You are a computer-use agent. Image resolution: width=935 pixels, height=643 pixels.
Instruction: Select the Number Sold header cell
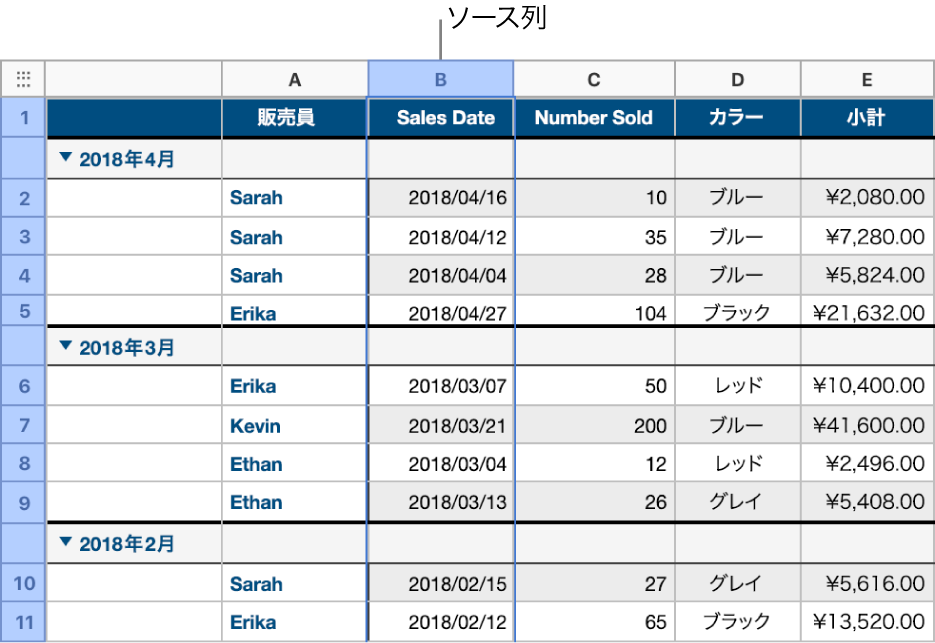594,117
